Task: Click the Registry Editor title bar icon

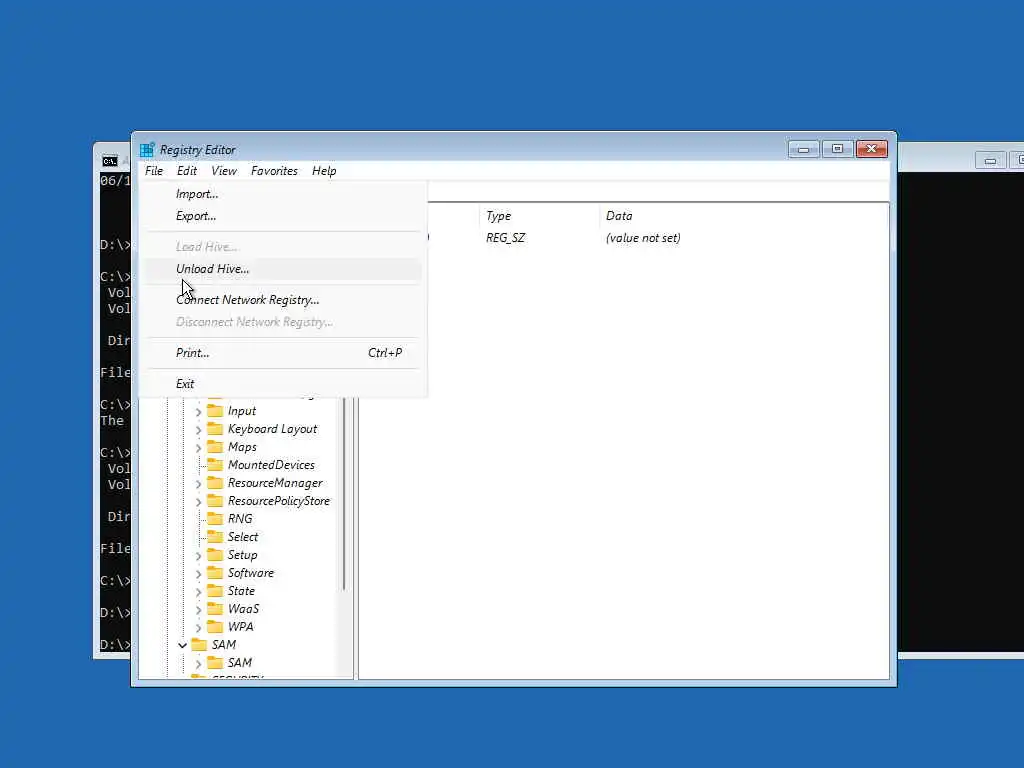Action: [x=147, y=150]
